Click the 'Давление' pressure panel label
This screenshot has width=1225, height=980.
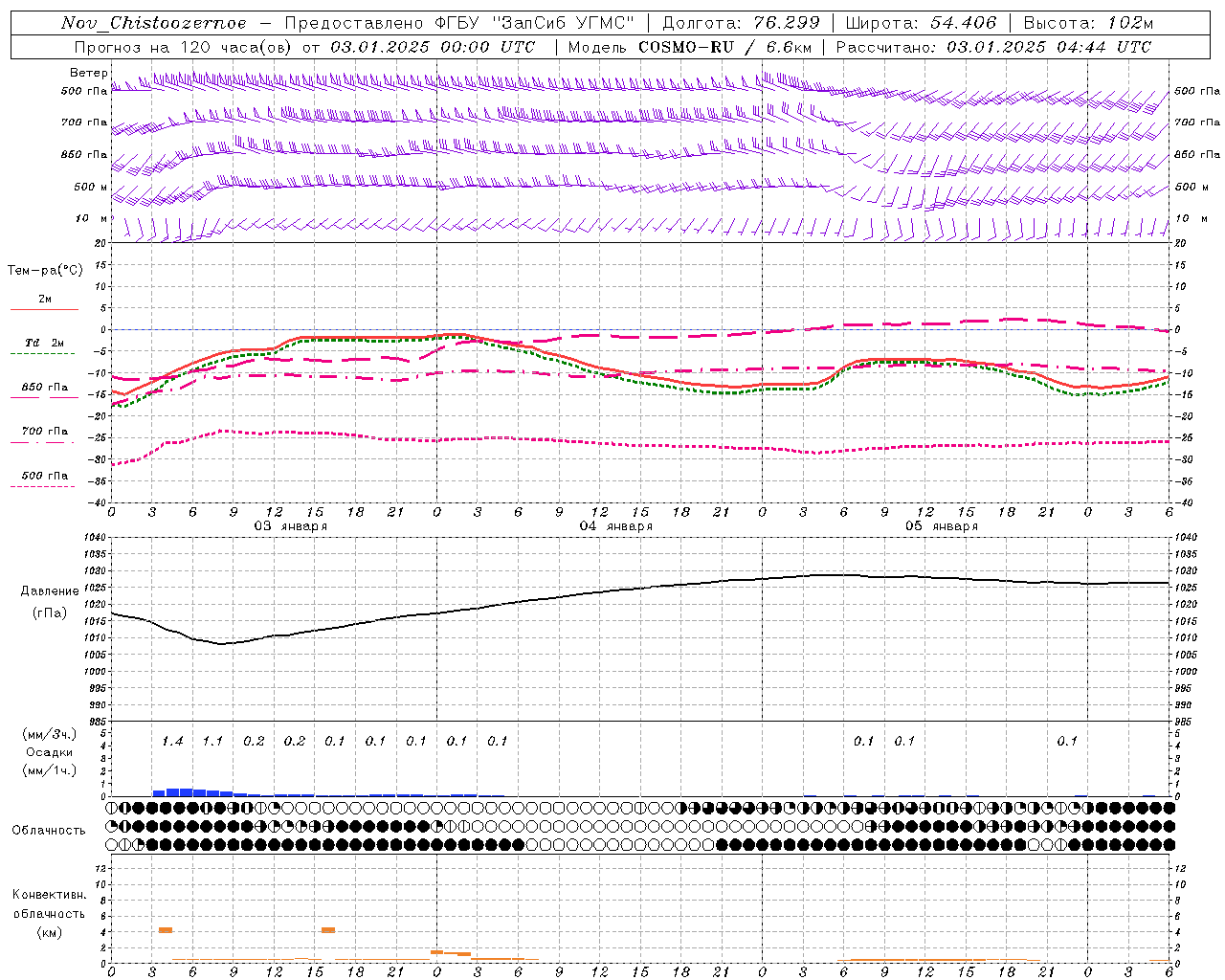(x=50, y=591)
